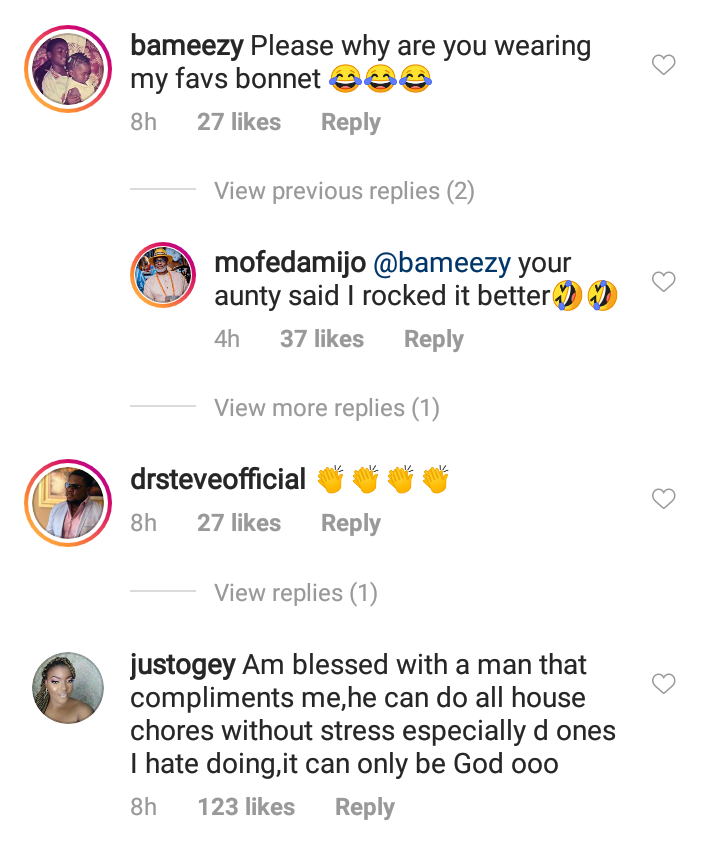720x858 pixels.
Task: Expand View more replies (1)
Action: [327, 408]
